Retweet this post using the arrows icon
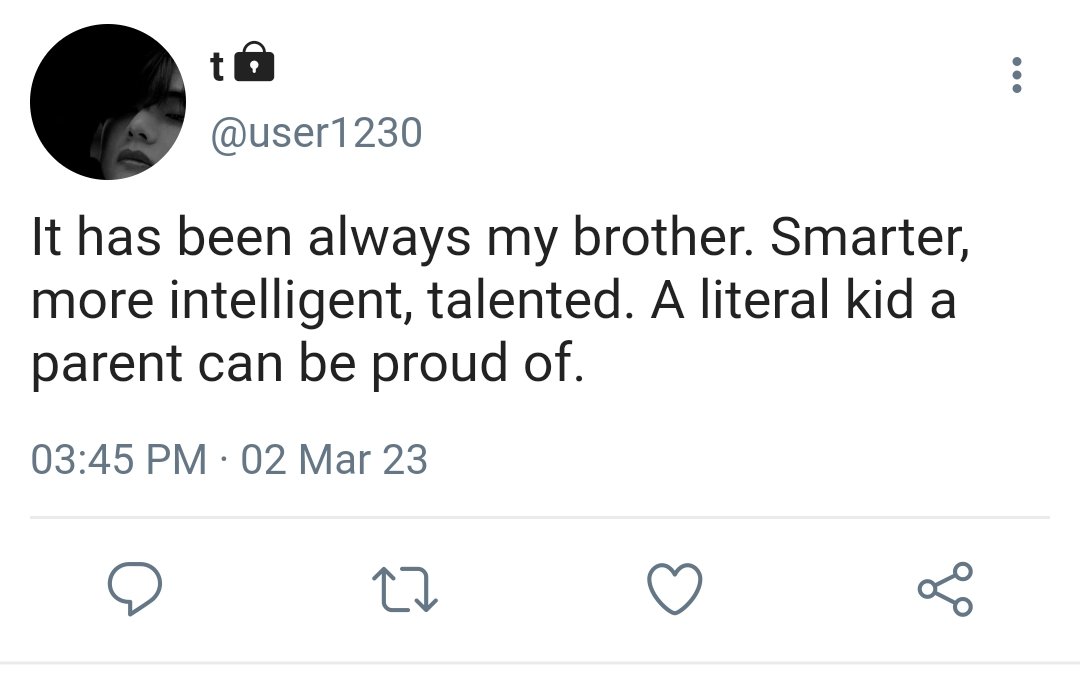1080x681 pixels. (405, 589)
